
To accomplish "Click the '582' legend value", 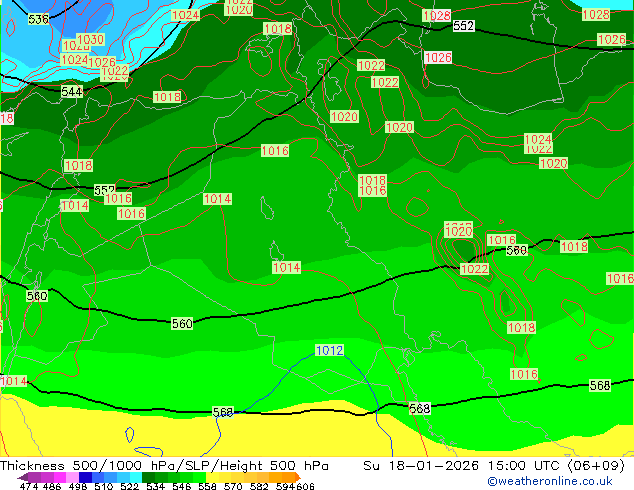I will (x=259, y=486).
